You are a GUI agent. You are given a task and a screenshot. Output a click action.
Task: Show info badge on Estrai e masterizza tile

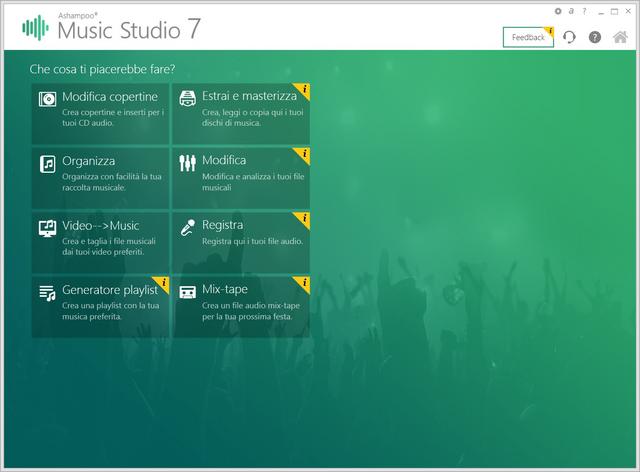tap(304, 89)
